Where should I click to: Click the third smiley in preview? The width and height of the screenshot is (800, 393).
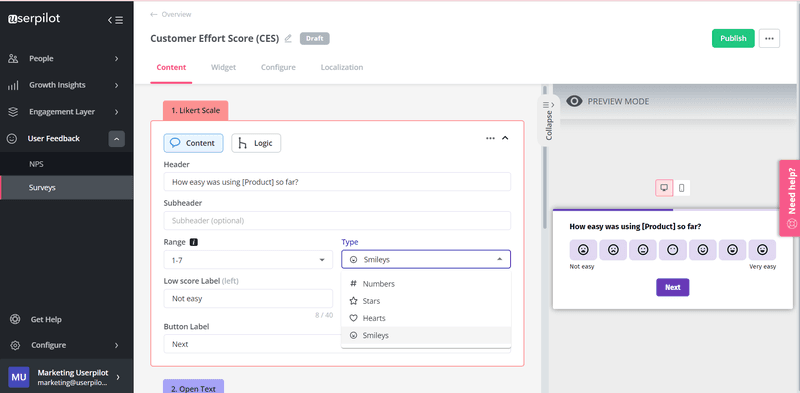tap(643, 250)
